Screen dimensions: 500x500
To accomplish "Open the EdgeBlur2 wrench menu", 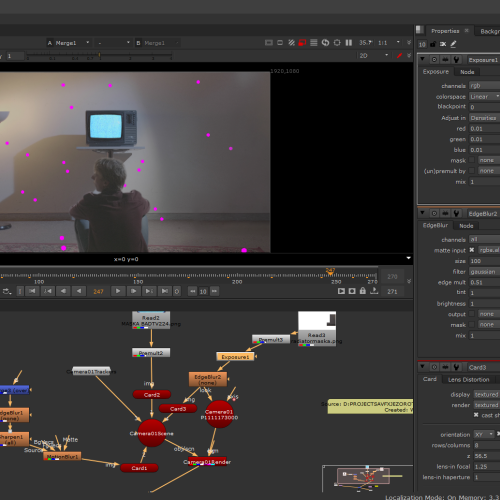I will pos(456,213).
